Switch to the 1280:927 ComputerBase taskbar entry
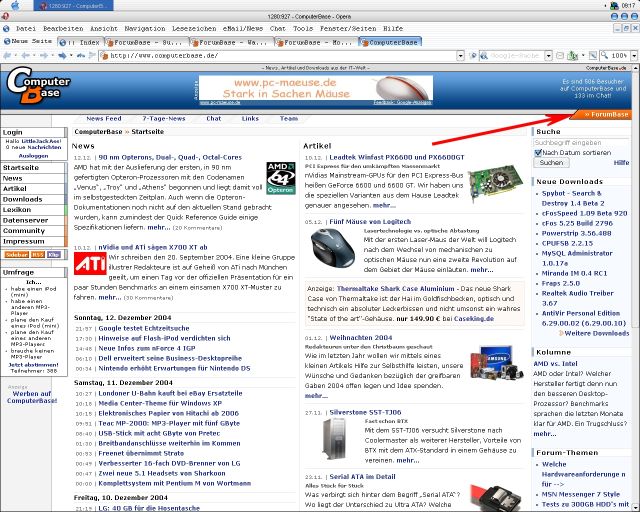 coord(73,5)
